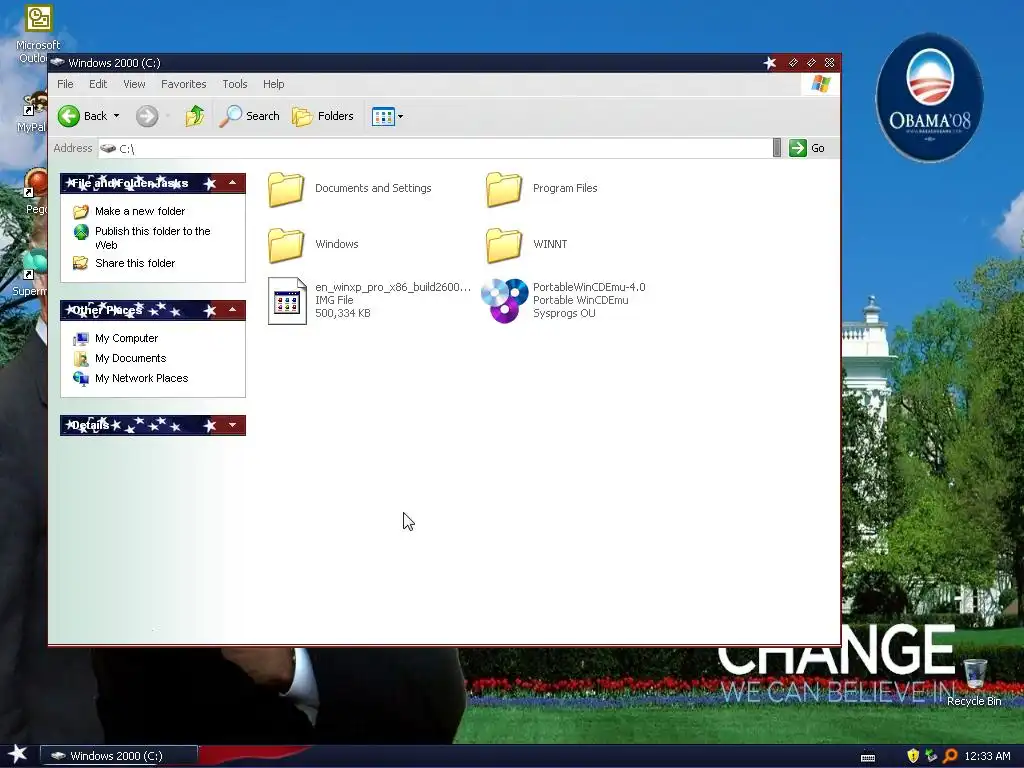Open the address bar dropdown
Viewport: 1024px width, 768px height.
pyautogui.click(x=776, y=148)
